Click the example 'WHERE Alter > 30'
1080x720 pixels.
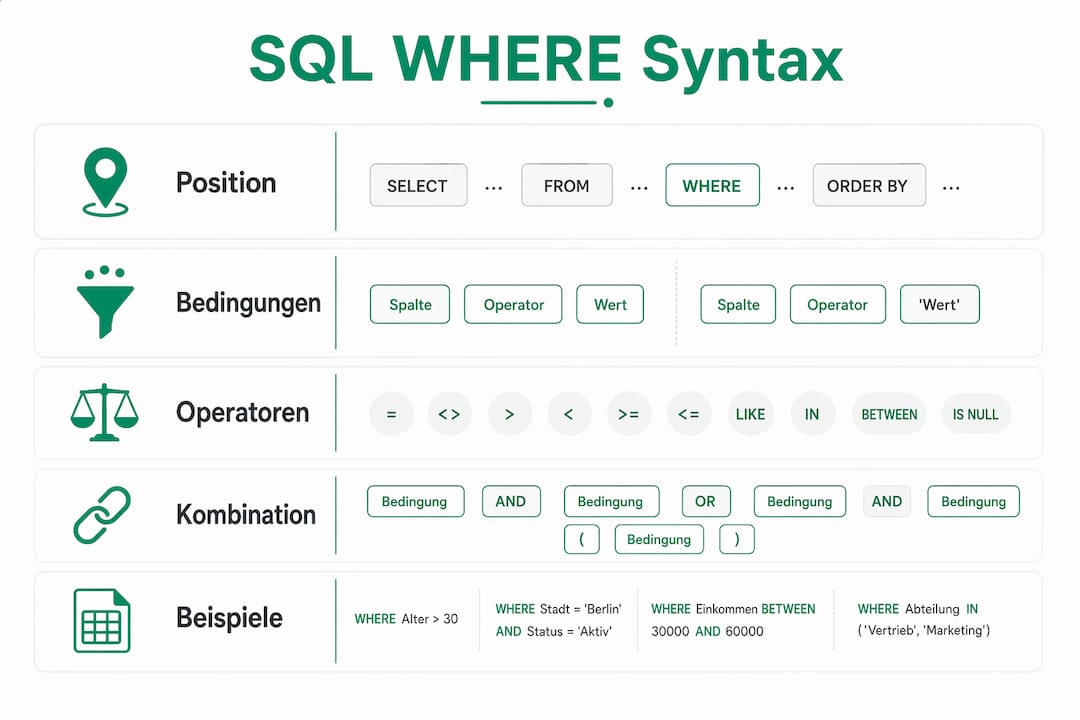[406, 619]
